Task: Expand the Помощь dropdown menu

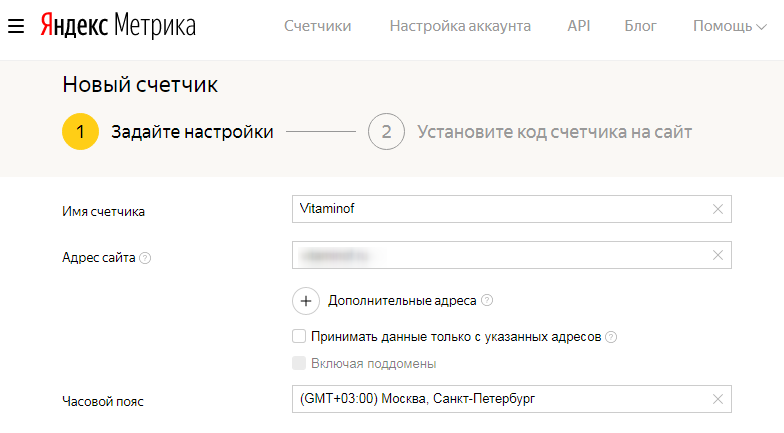Action: 722,26
